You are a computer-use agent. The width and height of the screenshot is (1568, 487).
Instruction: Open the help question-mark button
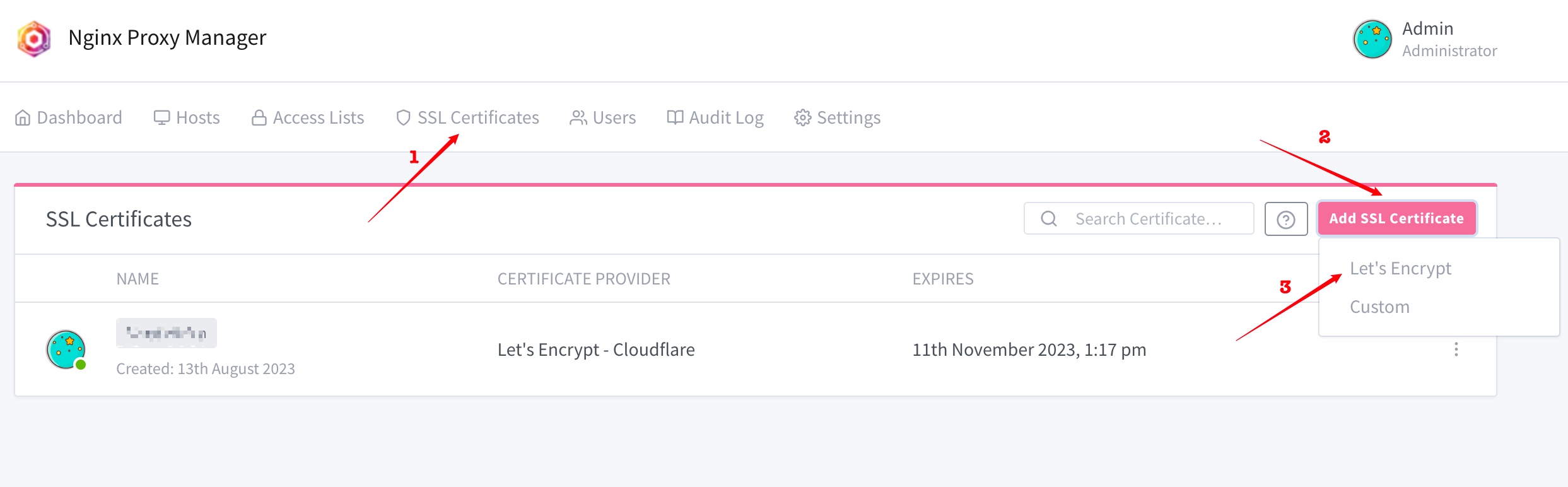1286,219
